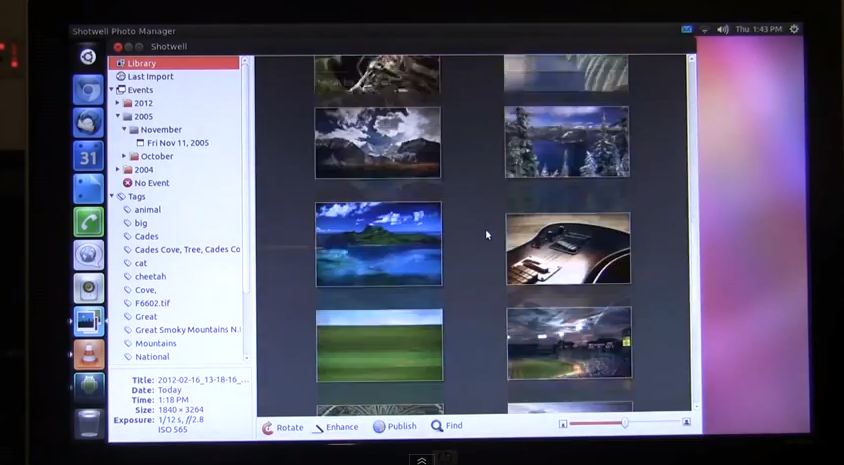Image resolution: width=844 pixels, height=465 pixels.
Task: Select Last Import in sidebar
Action: tap(150, 77)
